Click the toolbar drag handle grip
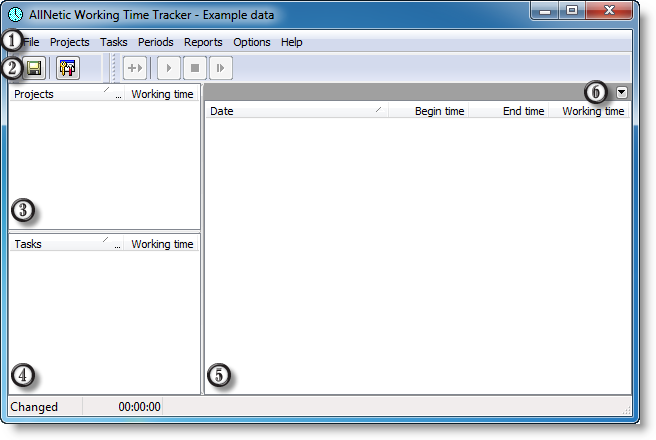The image size is (656, 440). [113, 68]
